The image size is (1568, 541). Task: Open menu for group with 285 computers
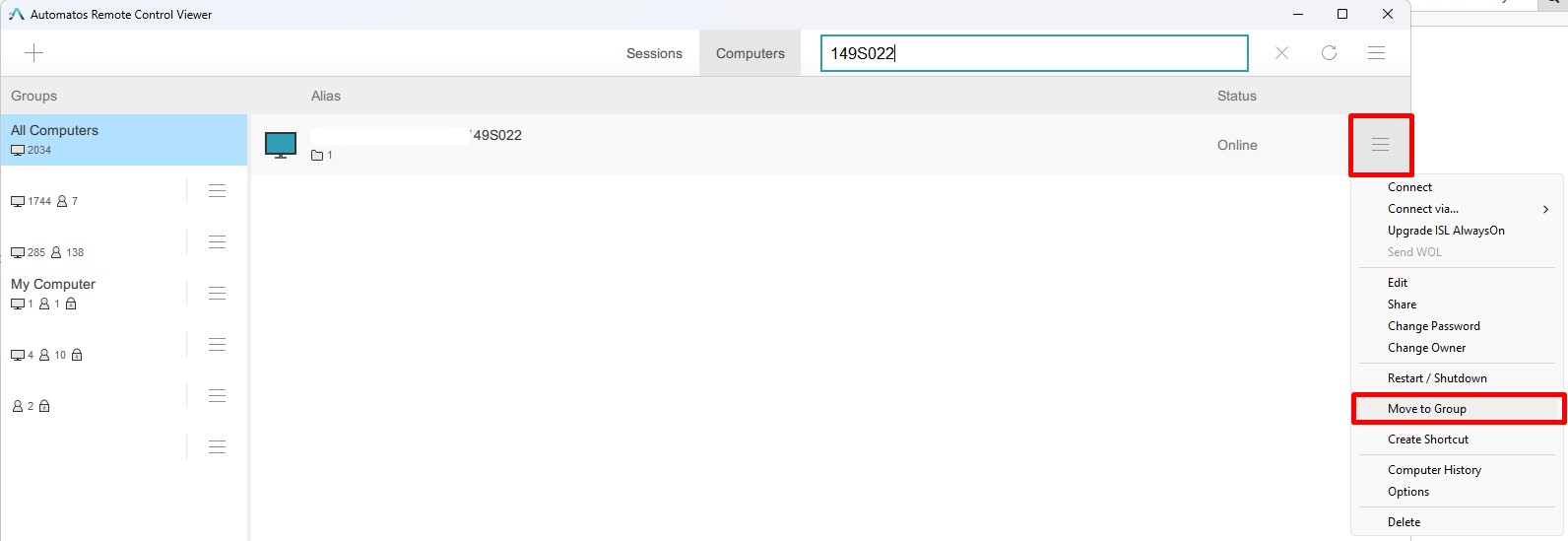217,242
